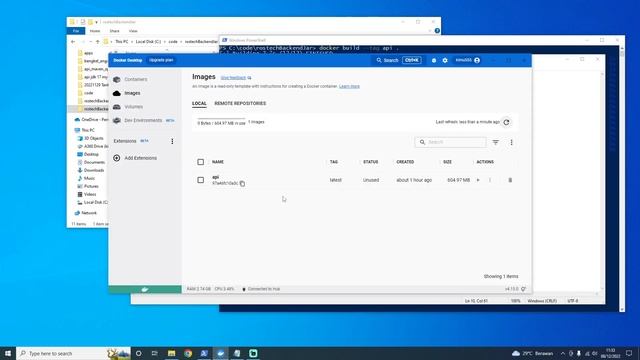The height and width of the screenshot is (360, 640).
Task: Open View tab in File Explorer
Action: coord(133,31)
